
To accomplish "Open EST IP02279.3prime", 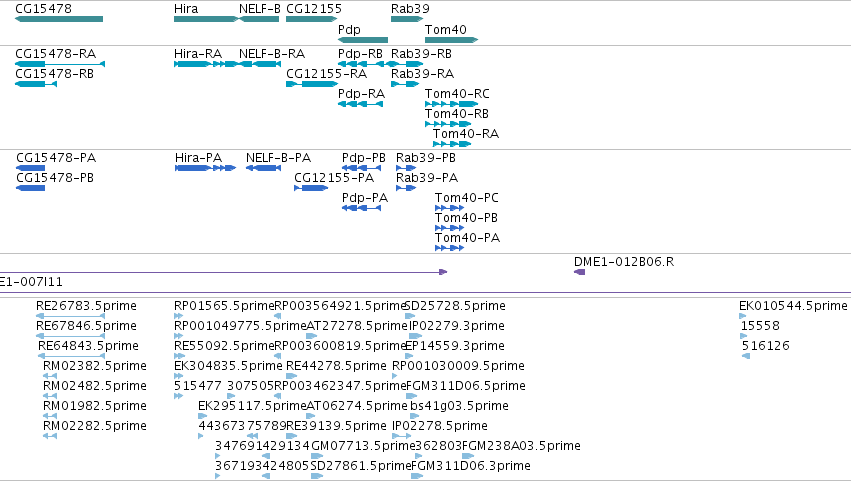I will (x=456, y=326).
